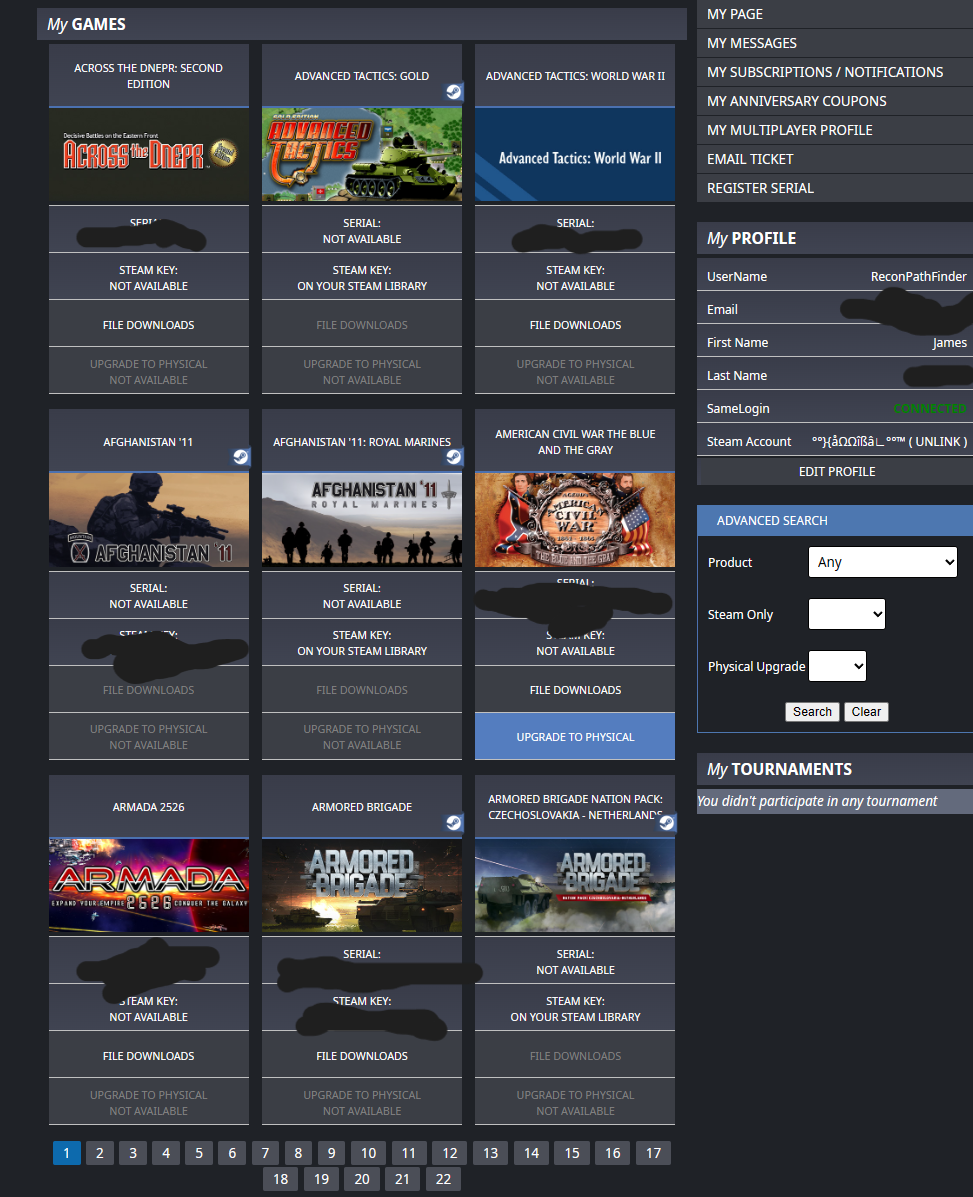Click Across the Dnepr game banner
973x1197 pixels.
point(149,155)
